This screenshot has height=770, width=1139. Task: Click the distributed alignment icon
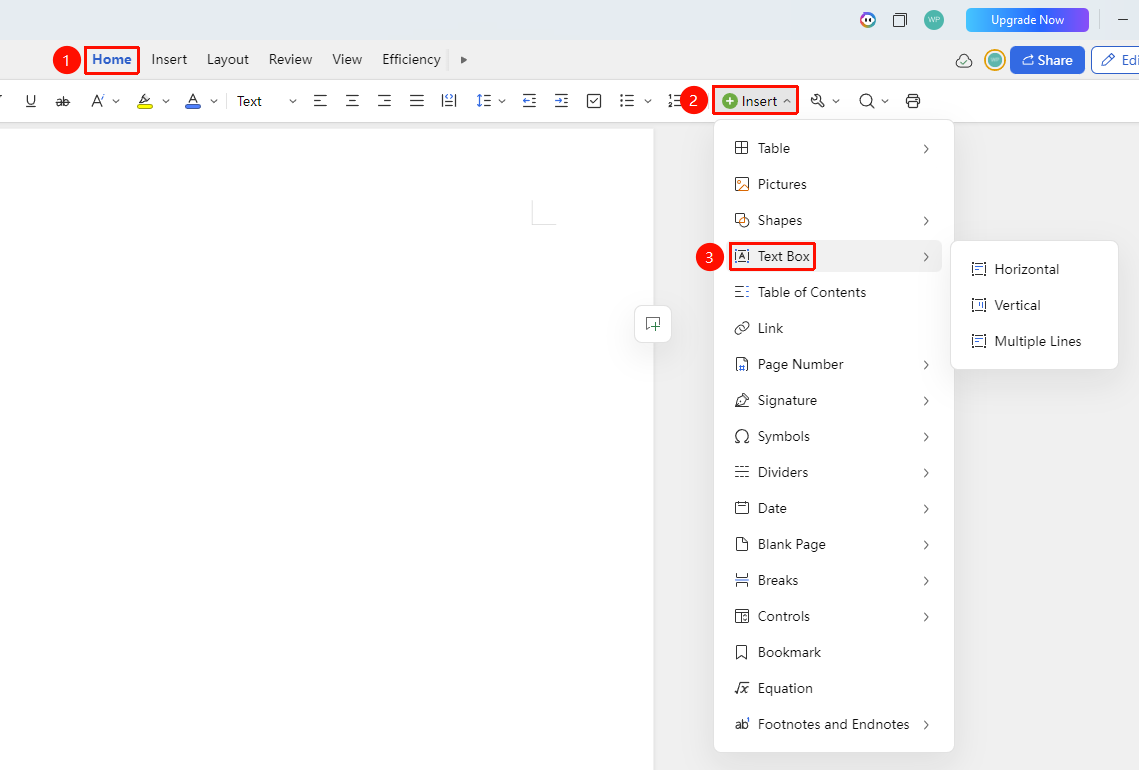click(x=449, y=101)
